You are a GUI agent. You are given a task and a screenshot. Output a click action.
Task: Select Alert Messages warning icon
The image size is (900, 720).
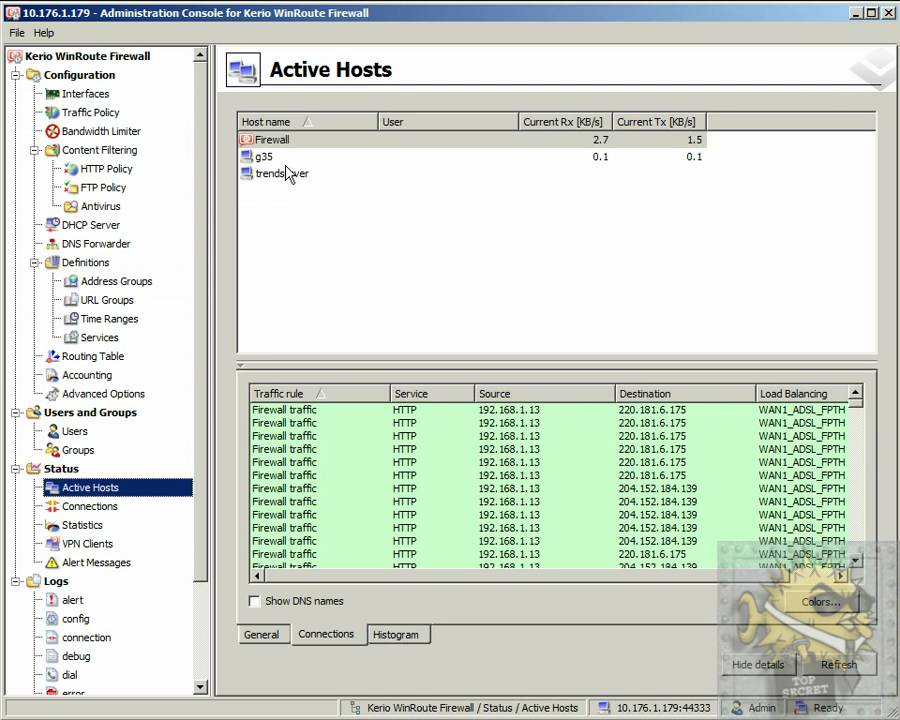coord(52,563)
